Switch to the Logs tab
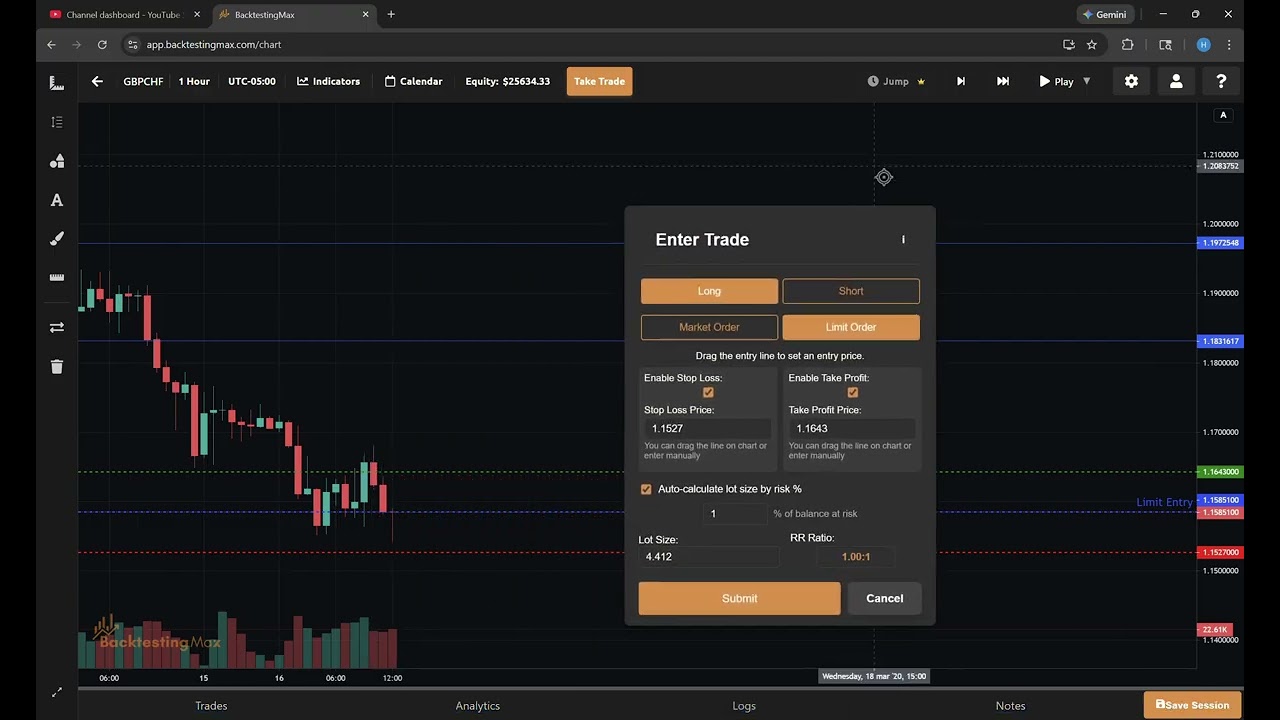 (744, 705)
